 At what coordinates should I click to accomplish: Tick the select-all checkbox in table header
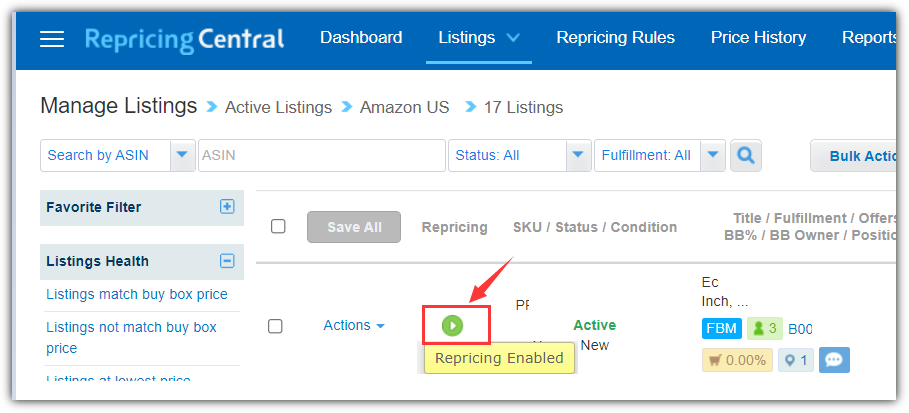click(278, 226)
